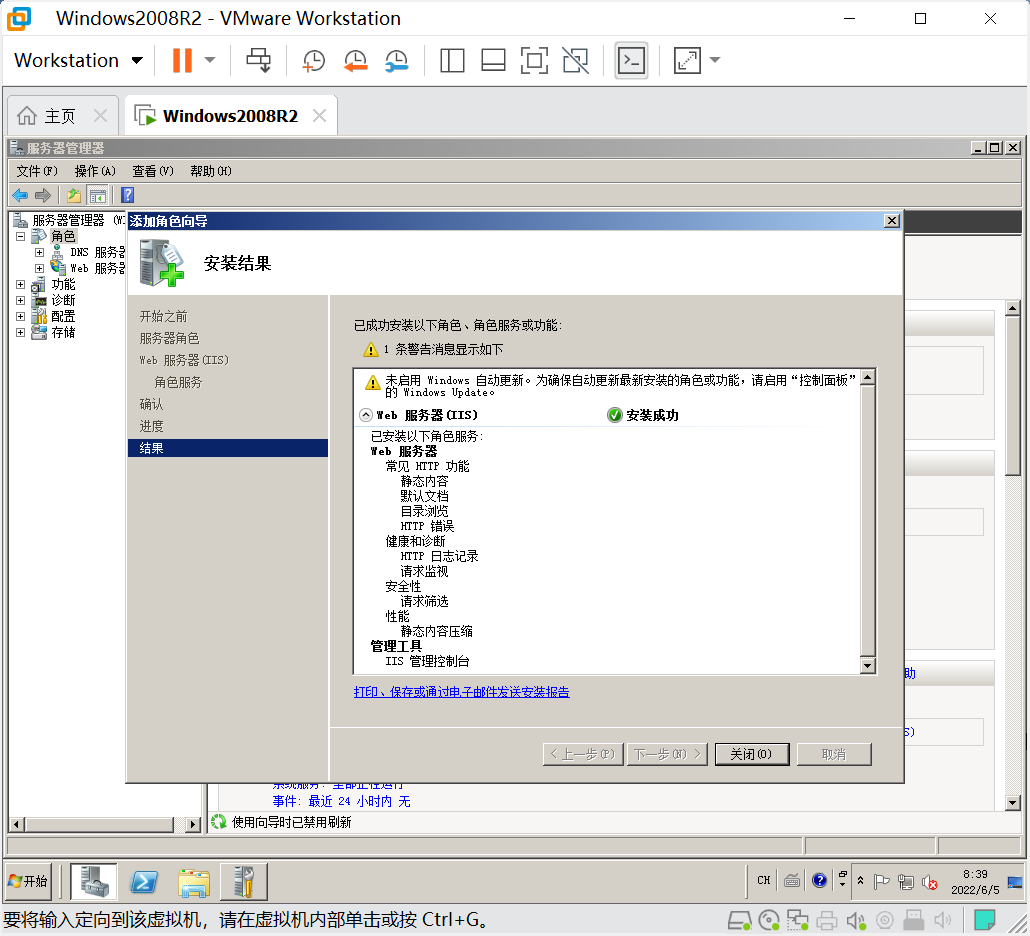
Task: Switch to Unity mode
Action: [575, 60]
